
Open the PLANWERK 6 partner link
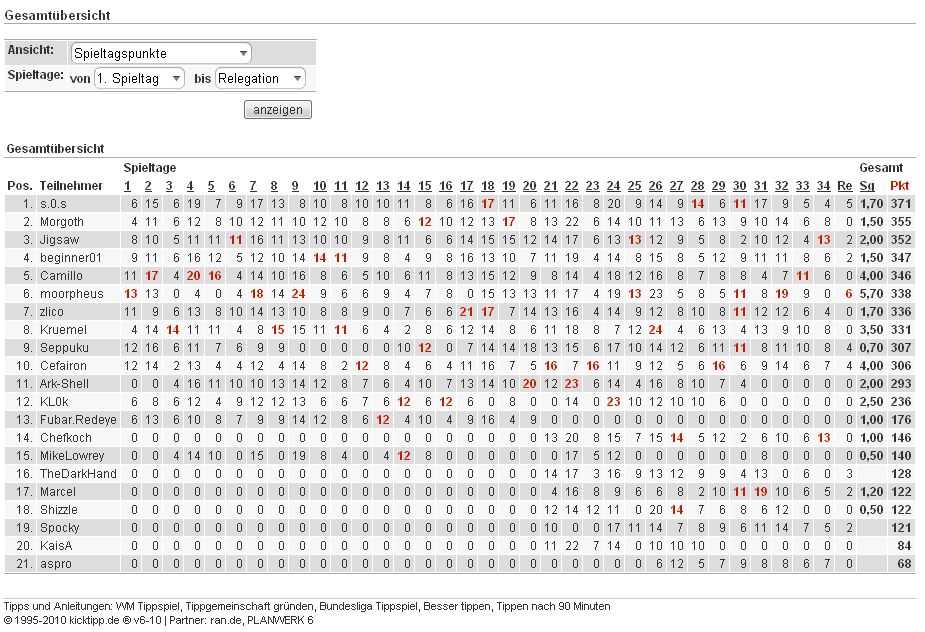(280, 620)
